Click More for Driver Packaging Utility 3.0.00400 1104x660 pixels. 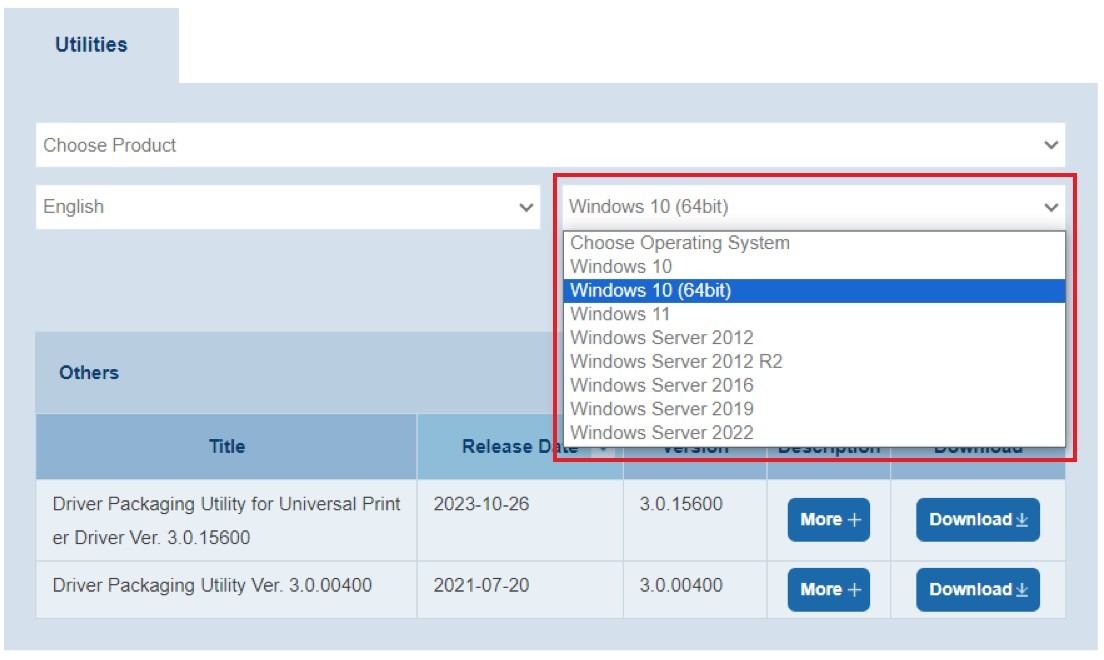coord(828,590)
